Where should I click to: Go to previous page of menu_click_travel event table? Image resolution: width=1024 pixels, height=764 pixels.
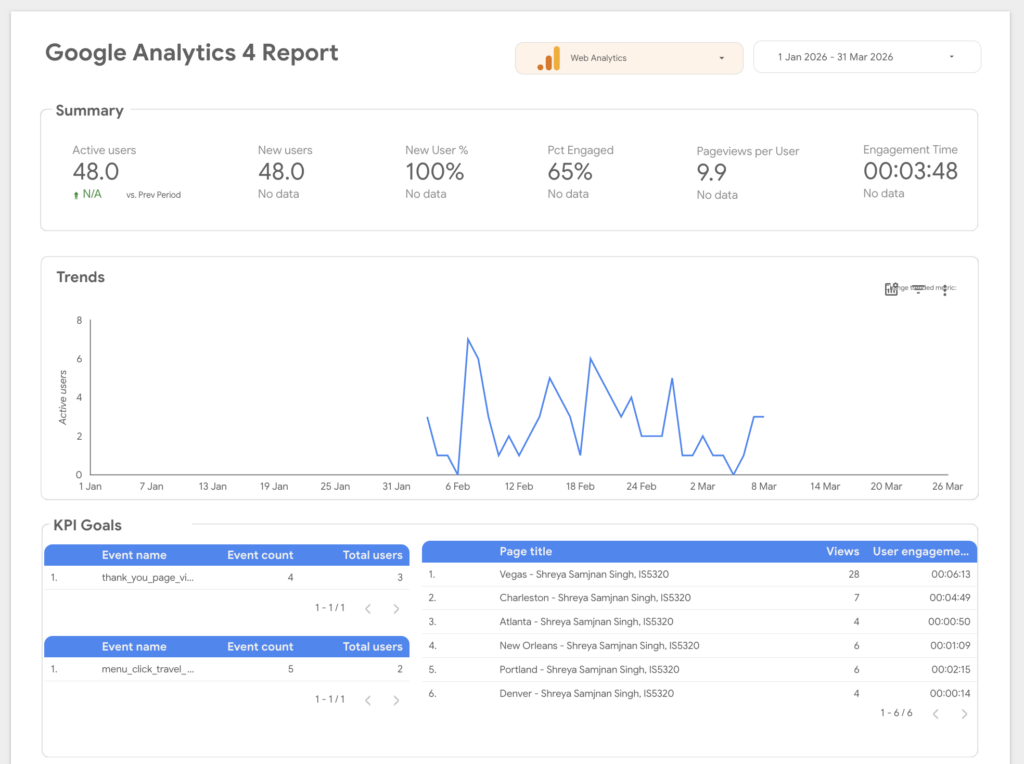368,700
